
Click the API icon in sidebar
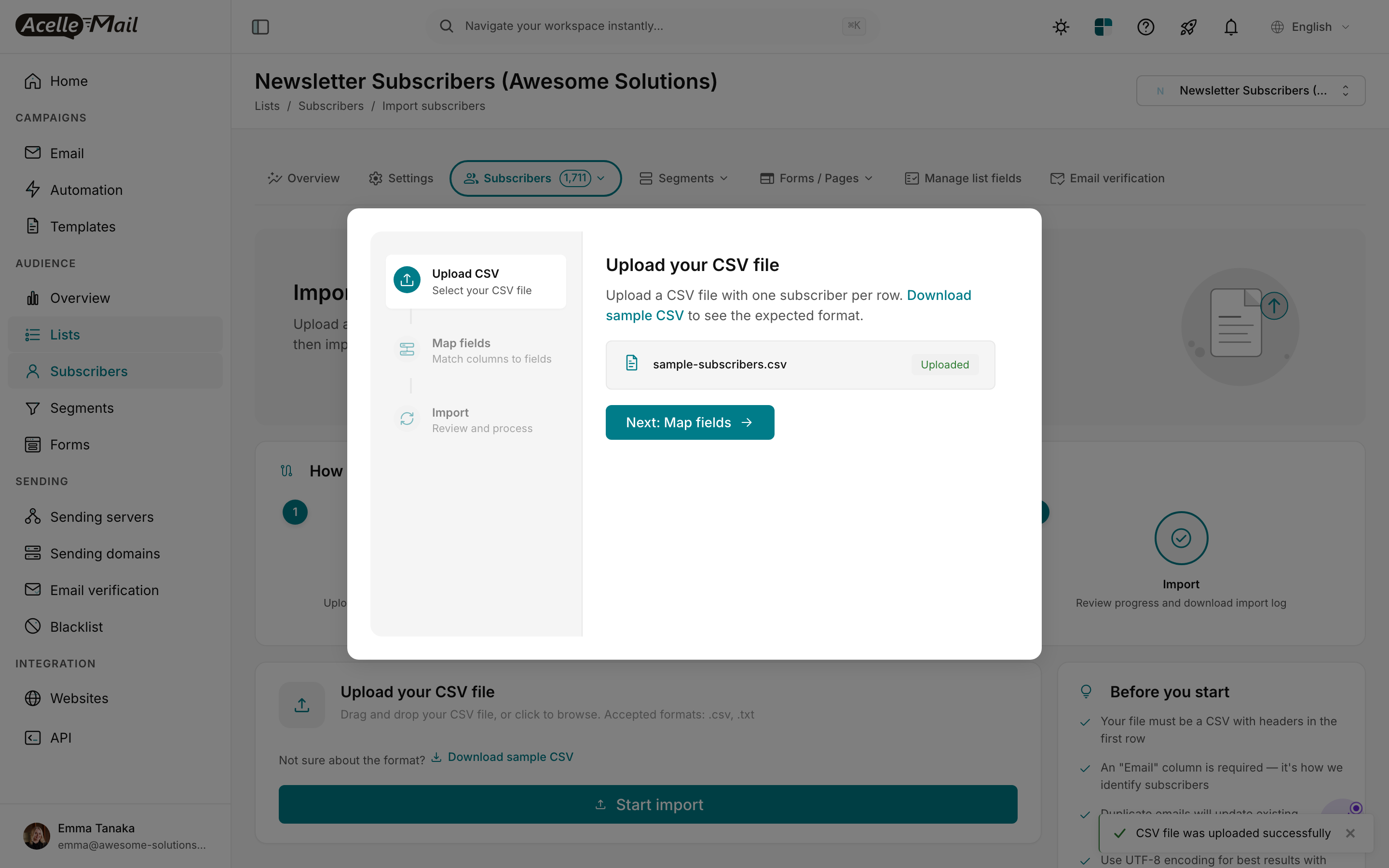[33, 738]
